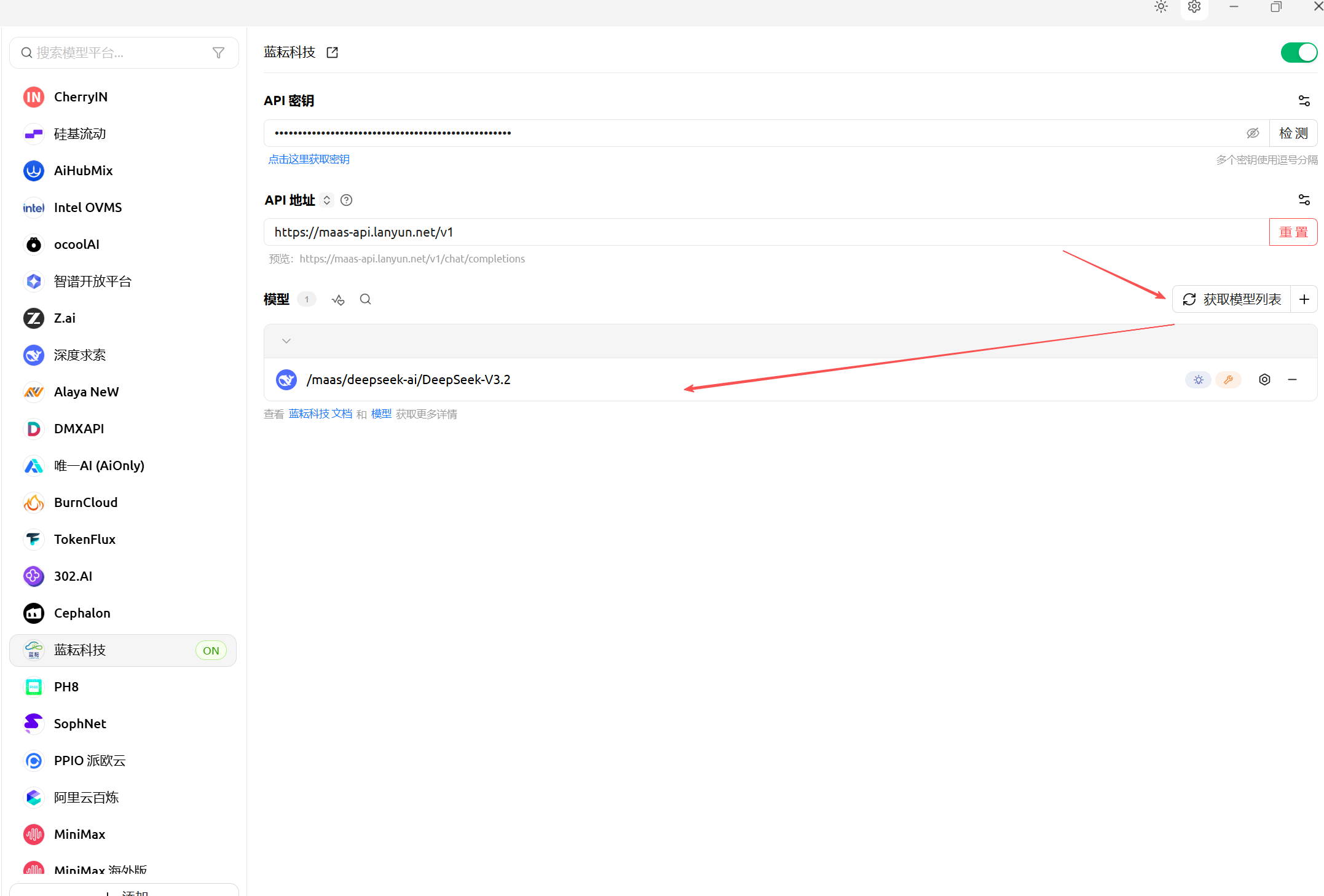1324x896 pixels.
Task: Open the Z.ai provider
Action: [x=123, y=318]
